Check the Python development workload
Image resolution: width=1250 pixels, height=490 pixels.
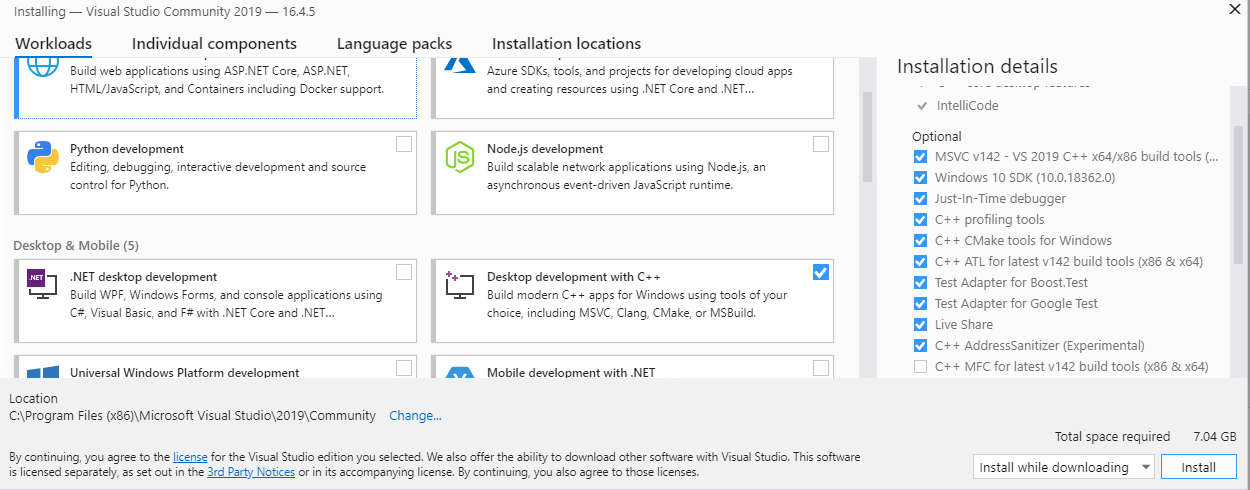(x=404, y=144)
